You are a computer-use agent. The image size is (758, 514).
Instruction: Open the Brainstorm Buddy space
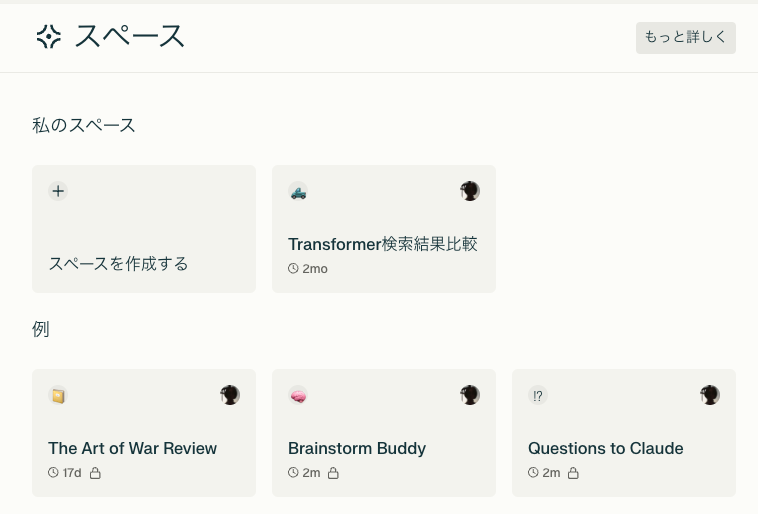point(357,448)
